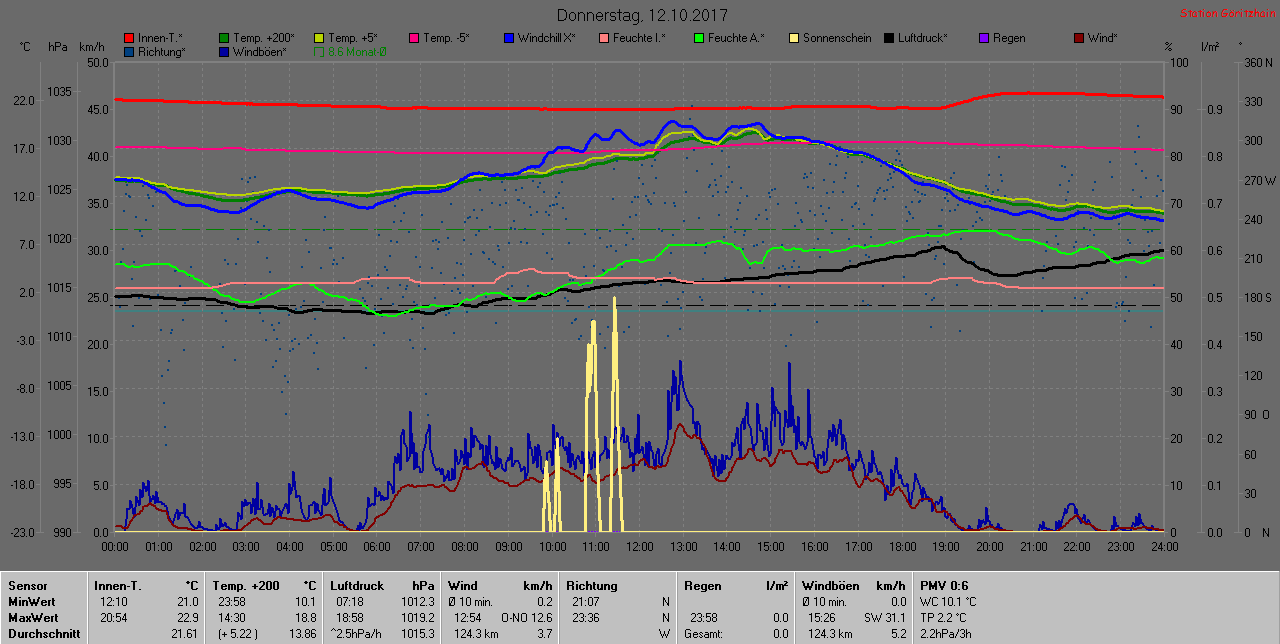Open the Station Göritzhain label
This screenshot has width=1280, height=644.
[1227, 13]
